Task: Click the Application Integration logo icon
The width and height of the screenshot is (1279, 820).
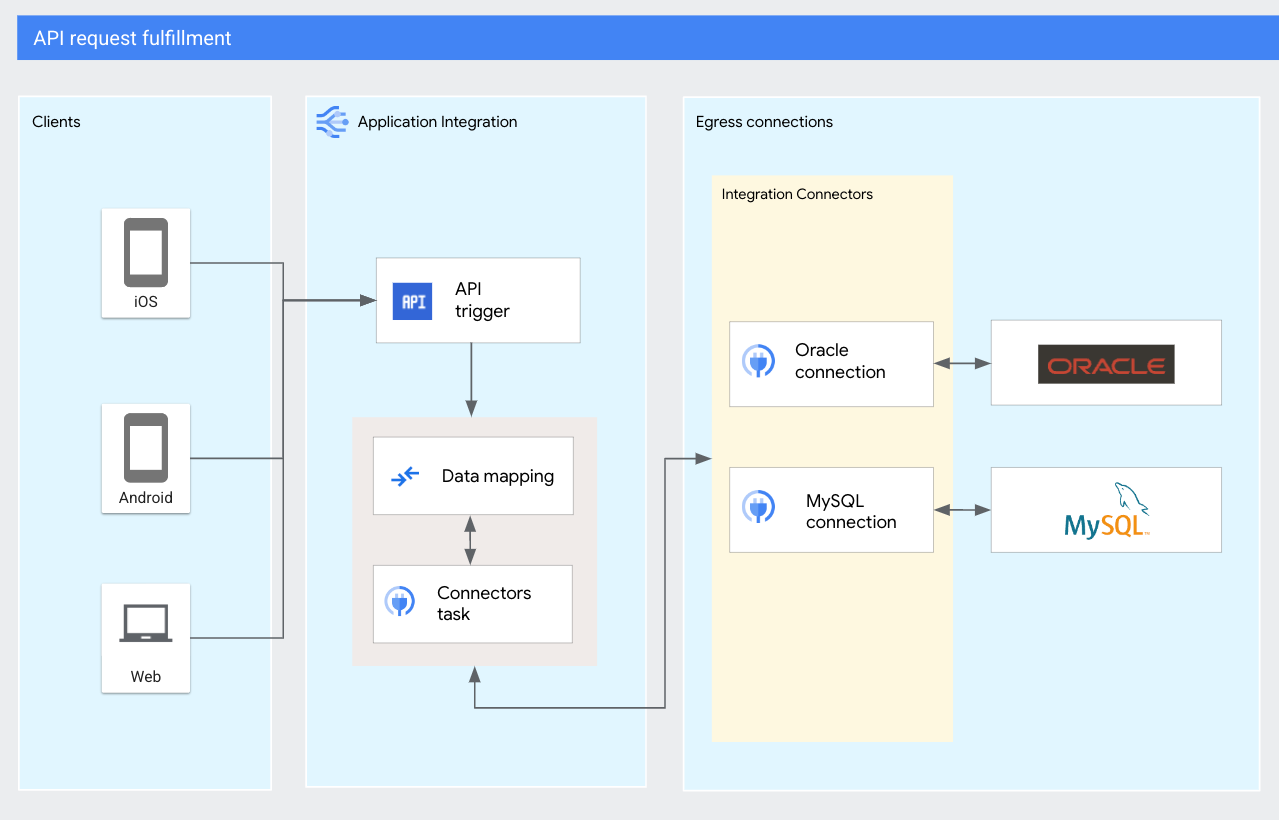Action: click(331, 121)
